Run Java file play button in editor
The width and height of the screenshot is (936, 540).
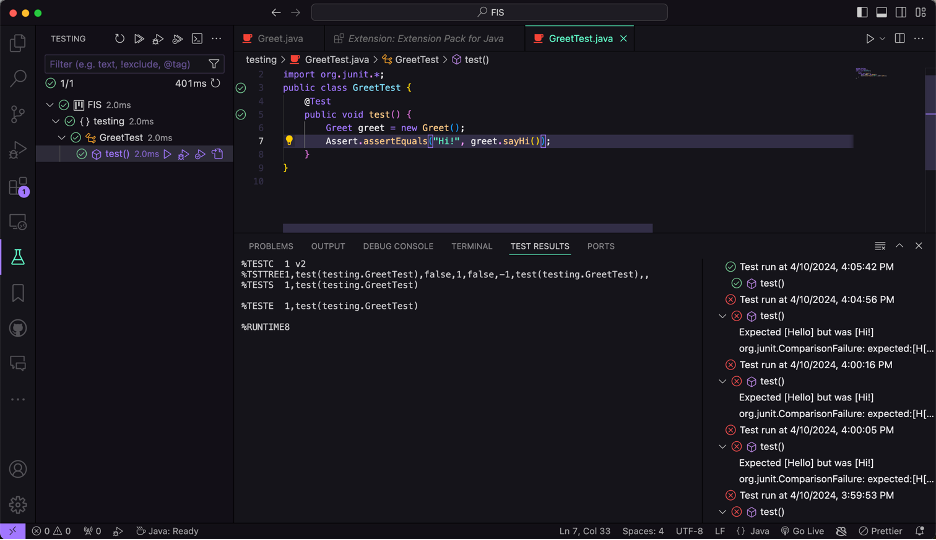870,39
